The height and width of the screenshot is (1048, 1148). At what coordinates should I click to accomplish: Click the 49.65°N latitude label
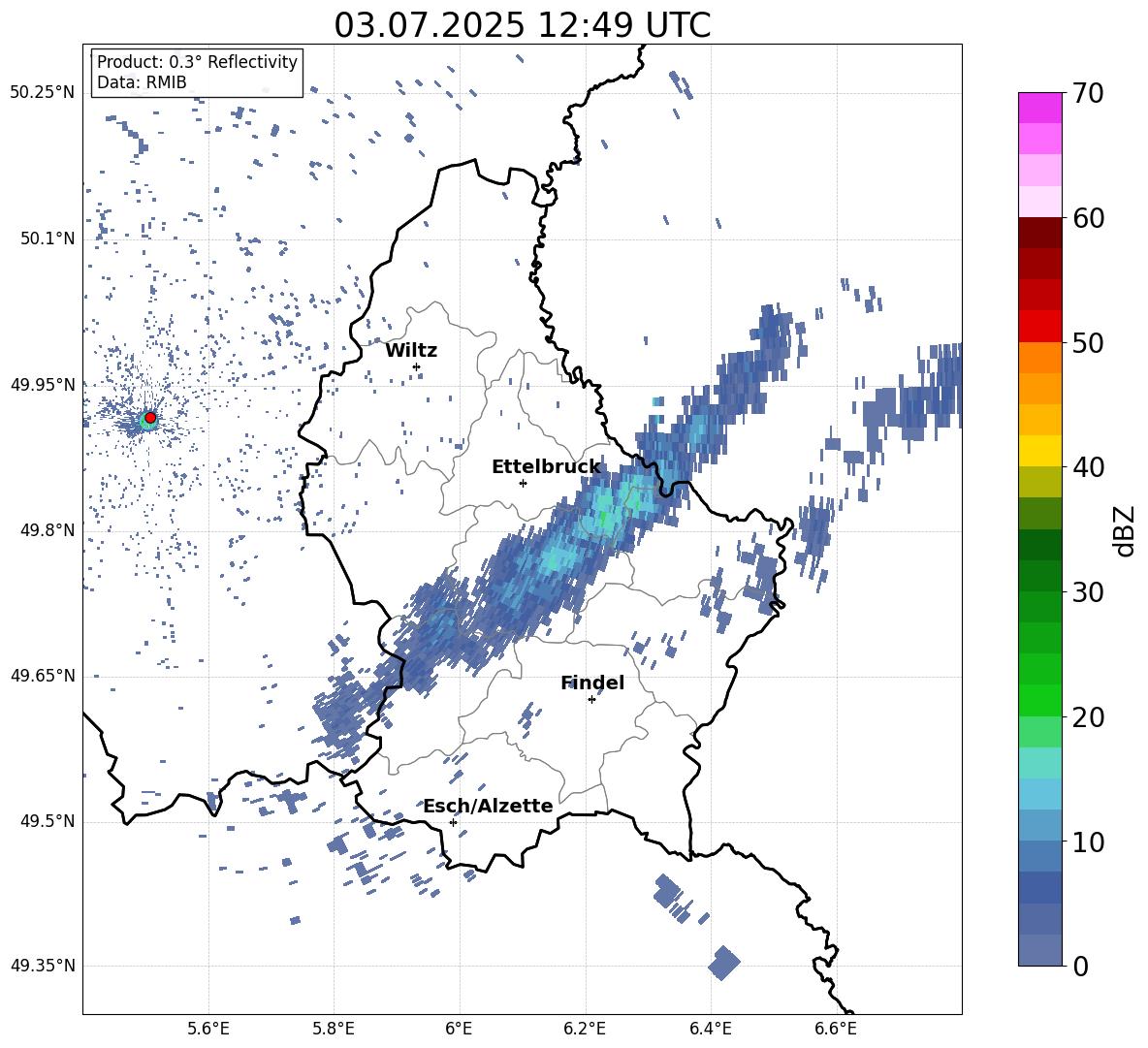coord(42,676)
